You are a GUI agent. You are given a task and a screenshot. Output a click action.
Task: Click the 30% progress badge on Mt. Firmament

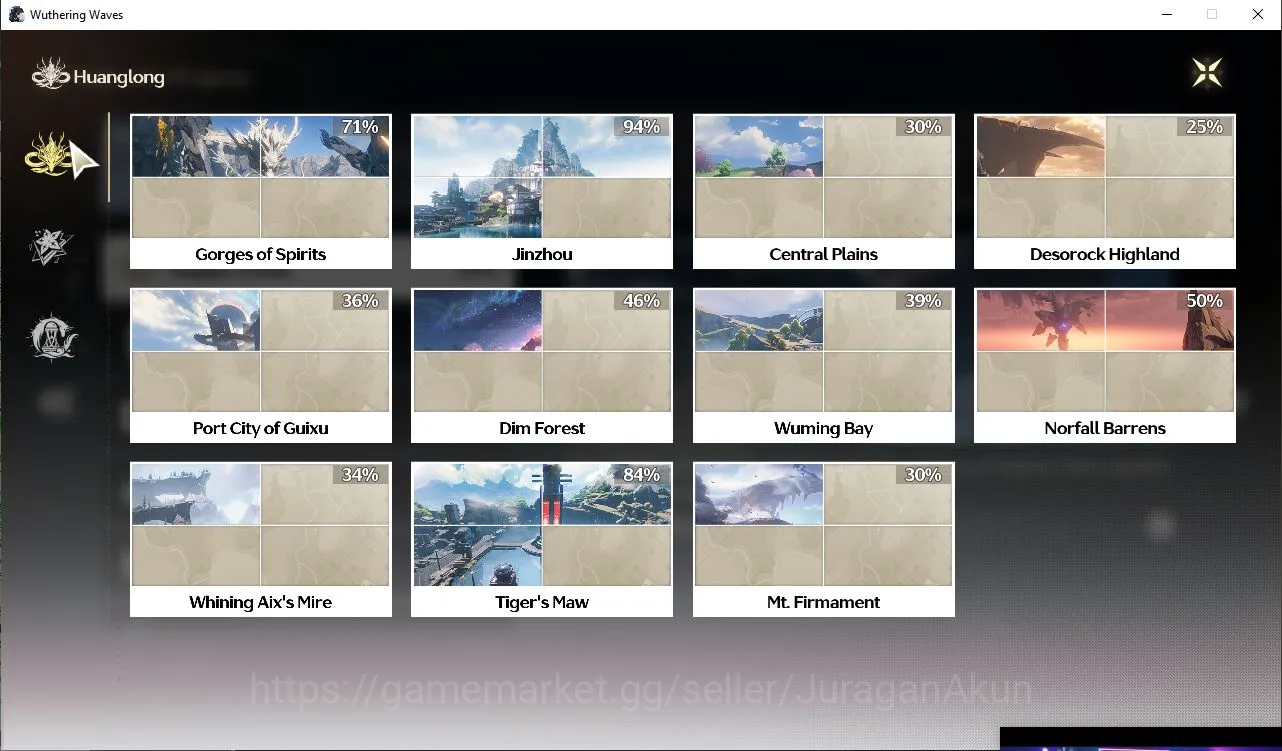(923, 475)
